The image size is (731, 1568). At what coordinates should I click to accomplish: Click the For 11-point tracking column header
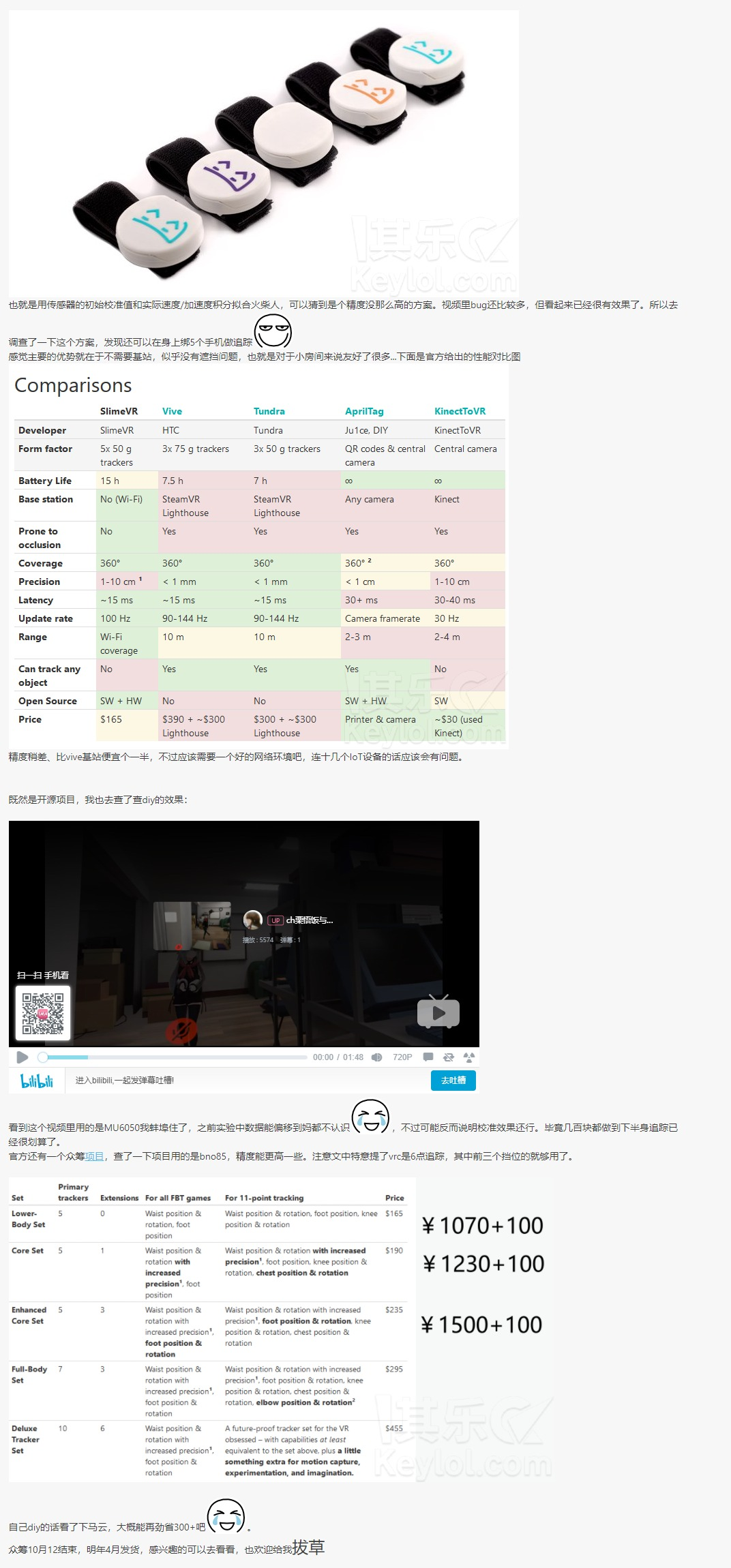265,1198
